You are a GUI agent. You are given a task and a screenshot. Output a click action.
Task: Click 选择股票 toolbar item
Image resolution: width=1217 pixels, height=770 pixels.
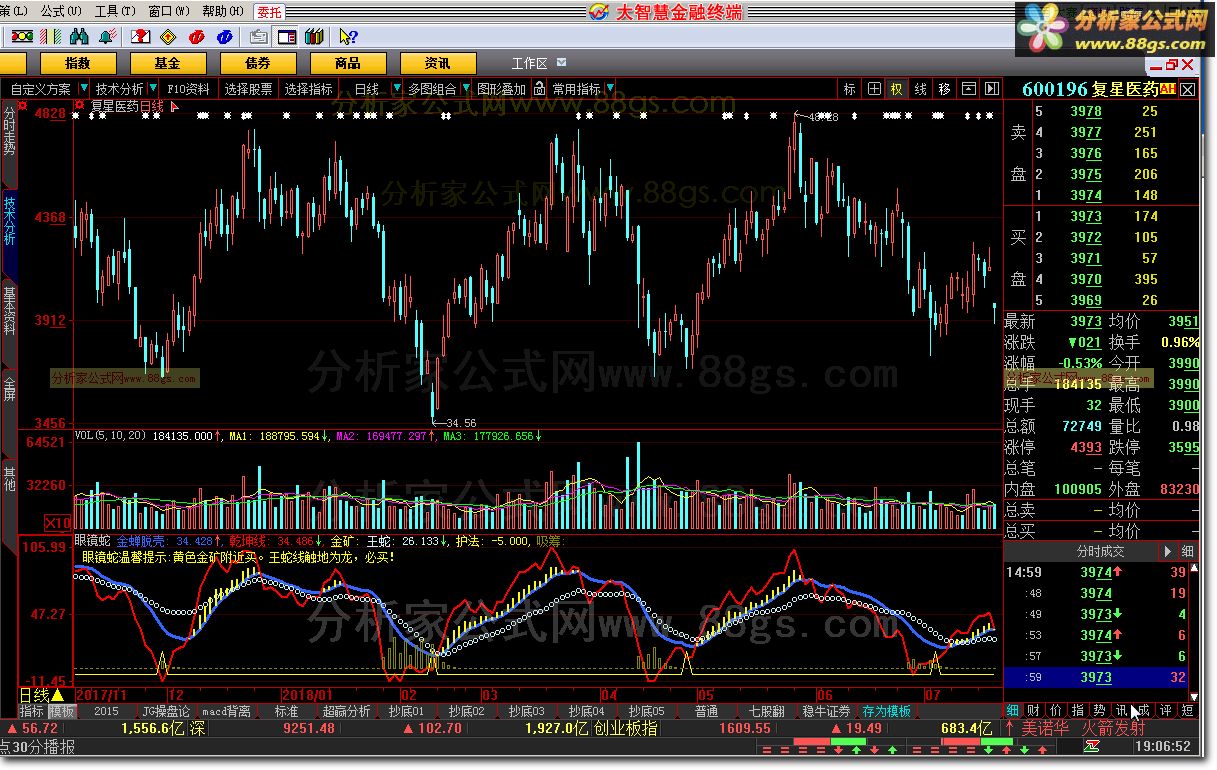(248, 89)
